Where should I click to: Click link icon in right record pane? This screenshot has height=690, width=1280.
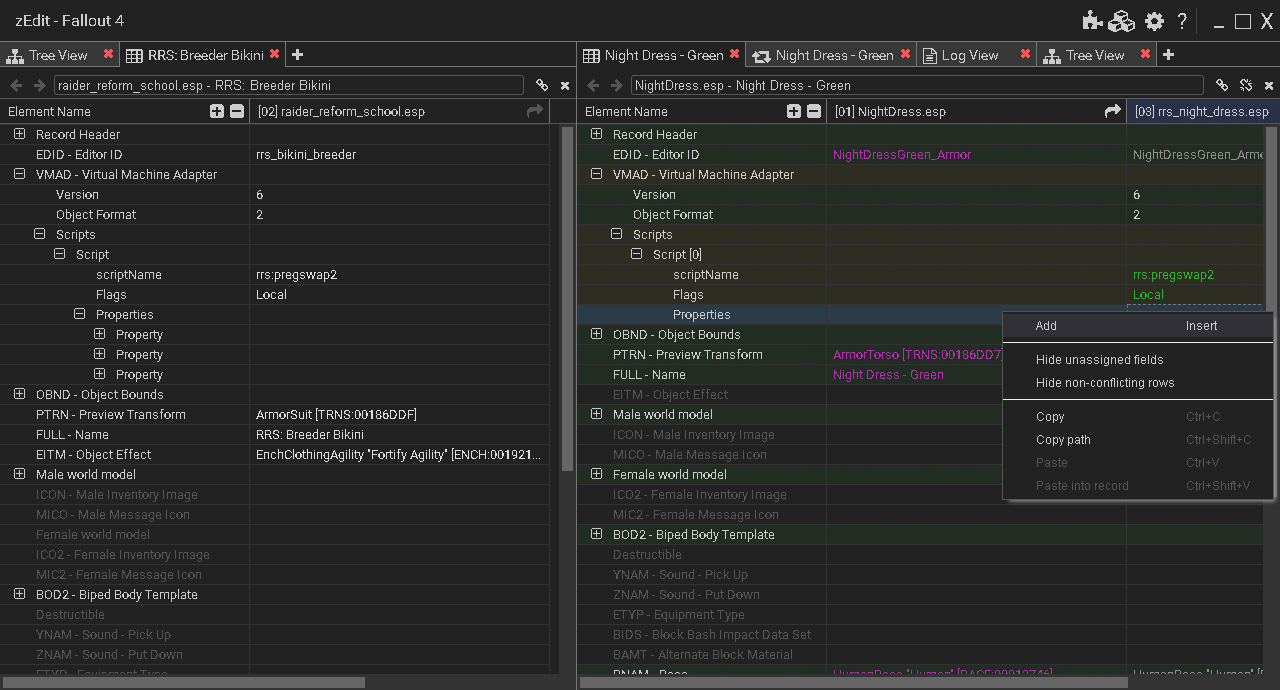click(x=1222, y=86)
